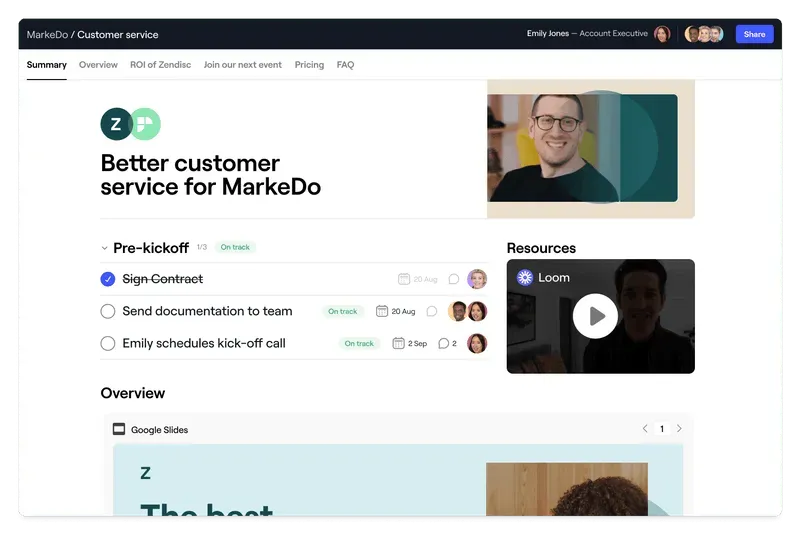Go to previous Google Slides page
Screen dimensions: 800x534
(x=645, y=428)
